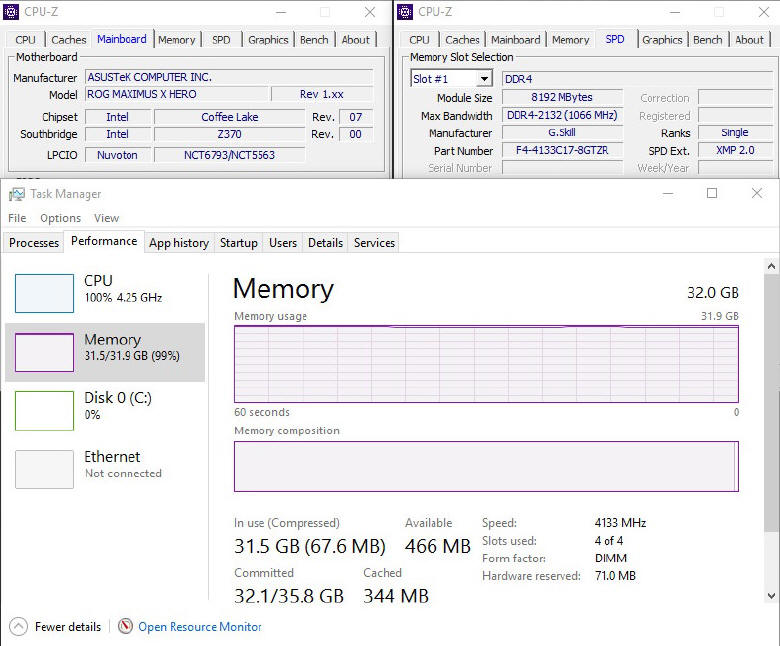Viewport: 780px width, 646px height.
Task: Open the About tab in right CPU-Z window
Action: (749, 40)
